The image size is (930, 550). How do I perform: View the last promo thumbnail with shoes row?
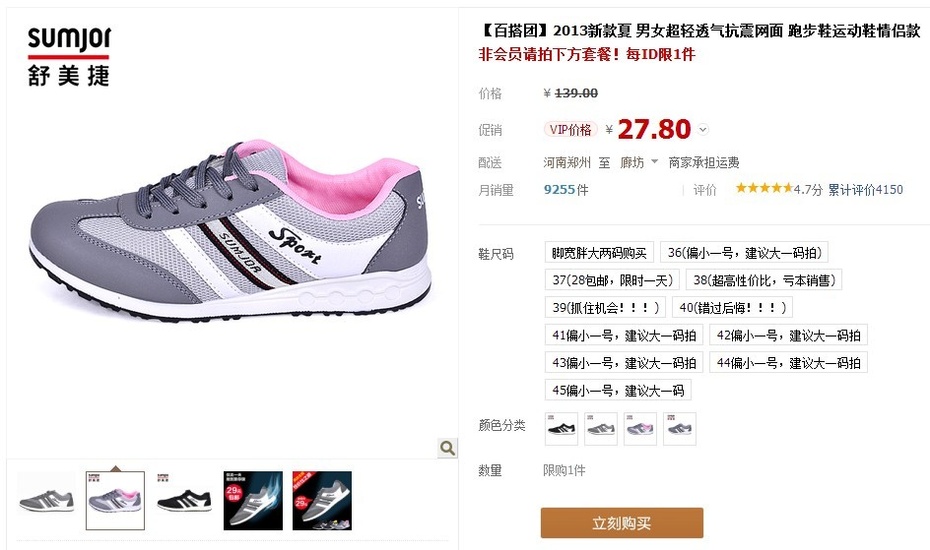click(322, 501)
